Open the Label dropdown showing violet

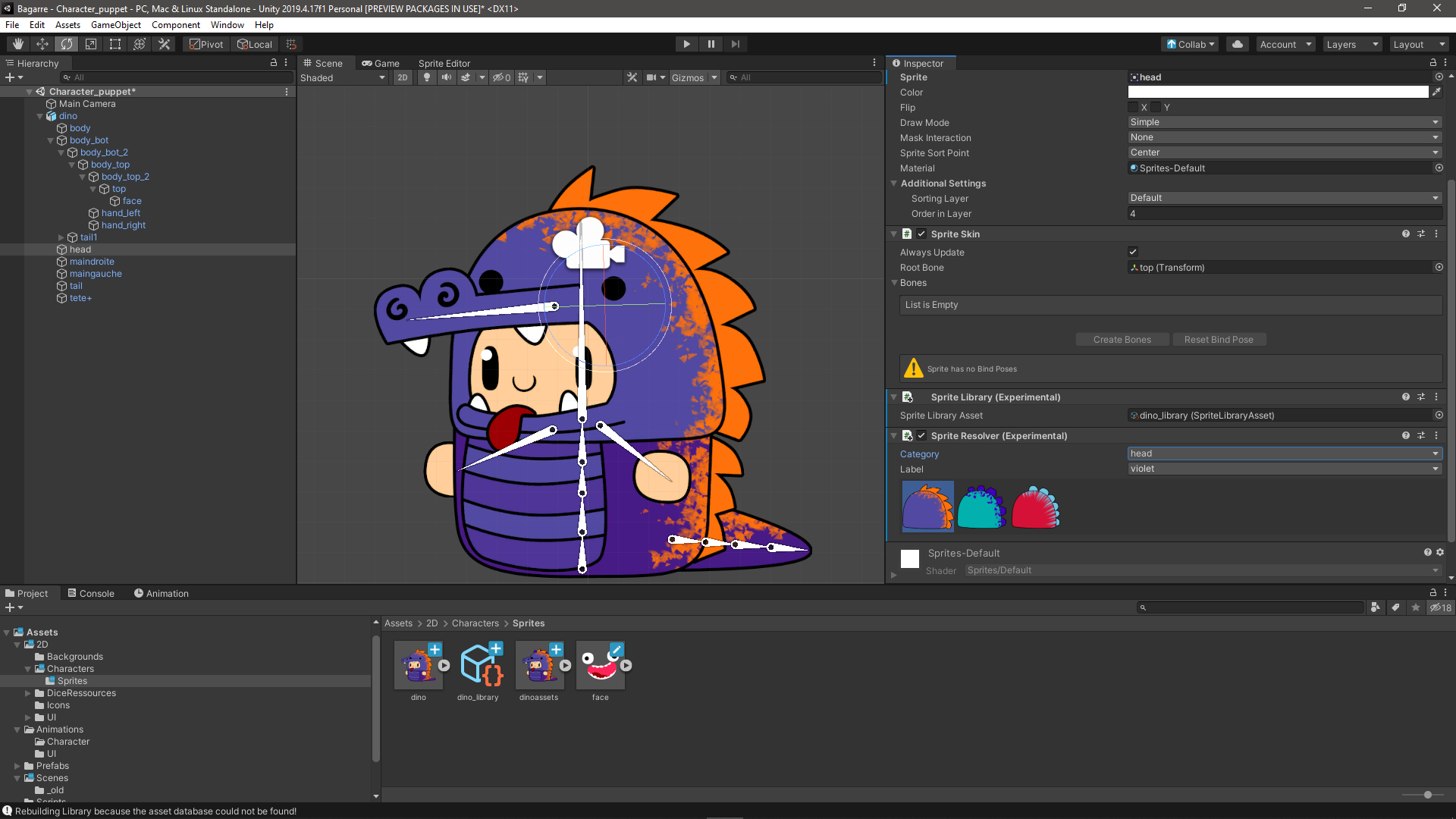point(1284,469)
